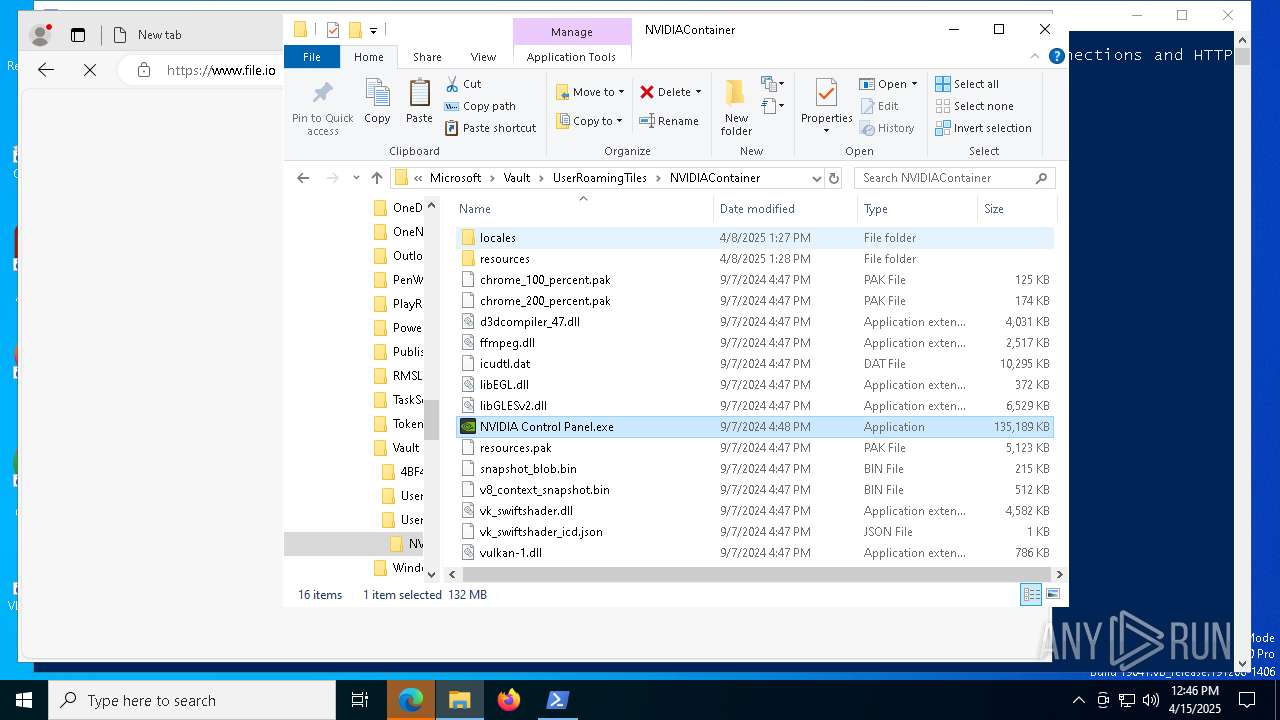The image size is (1280, 720).
Task: Sort by the Size column header
Action: [x=1016, y=209]
